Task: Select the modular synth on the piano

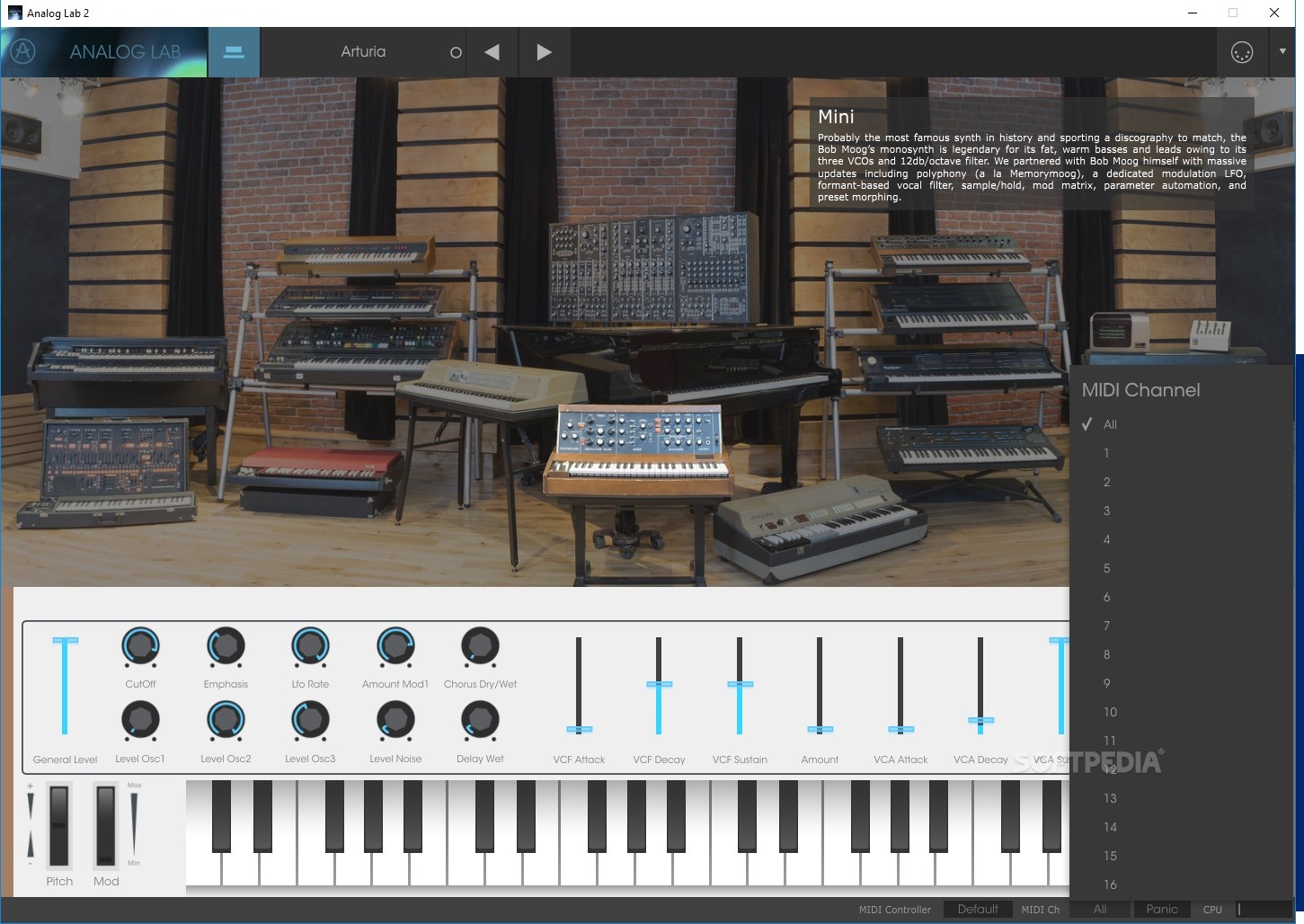Action: click(653, 267)
